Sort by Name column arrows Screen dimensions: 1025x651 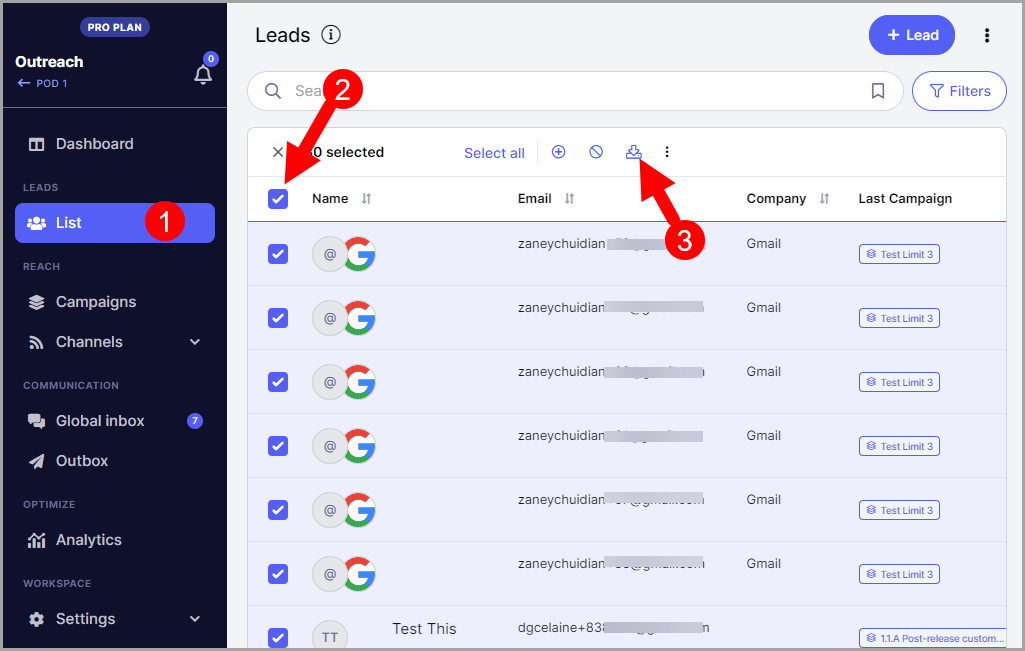click(367, 199)
